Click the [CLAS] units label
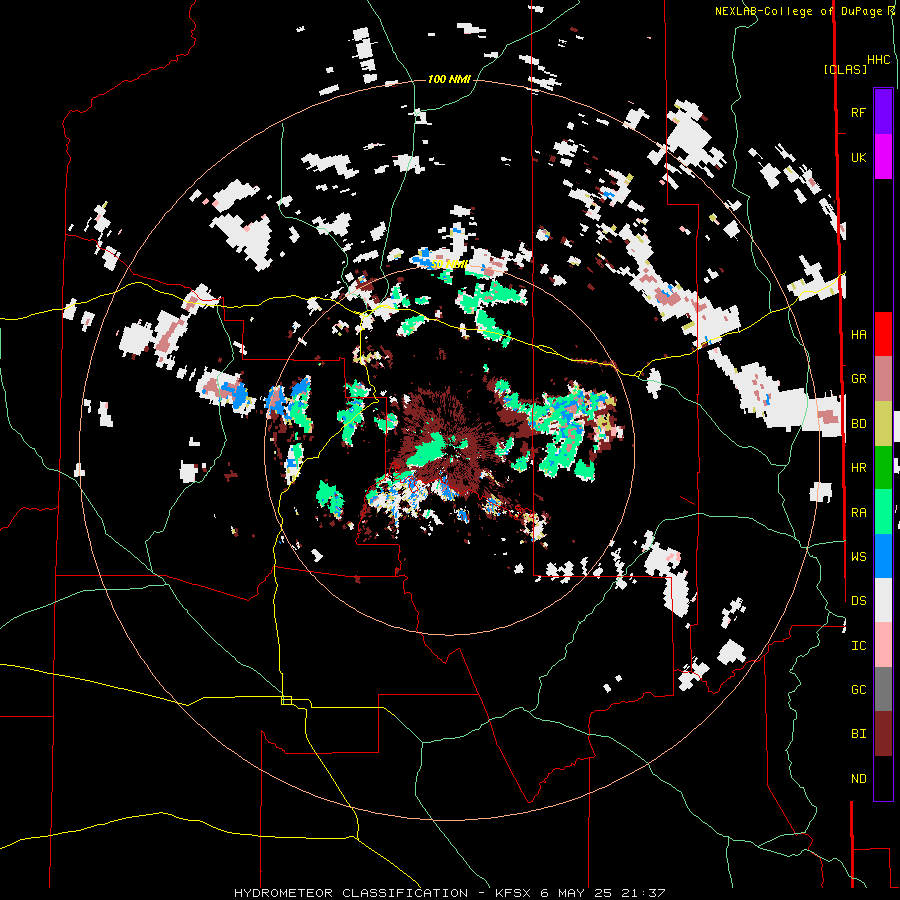 (x=845, y=69)
